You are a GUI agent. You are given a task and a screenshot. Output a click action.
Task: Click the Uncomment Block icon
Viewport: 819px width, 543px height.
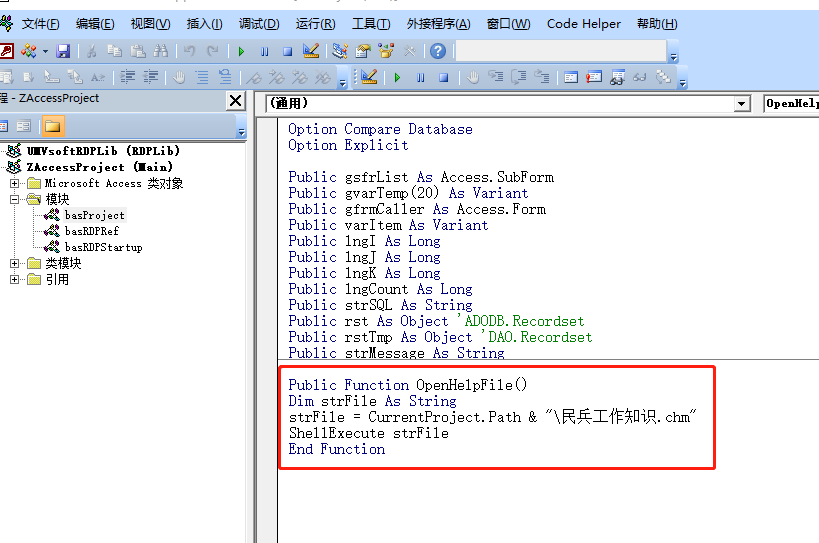(225, 77)
